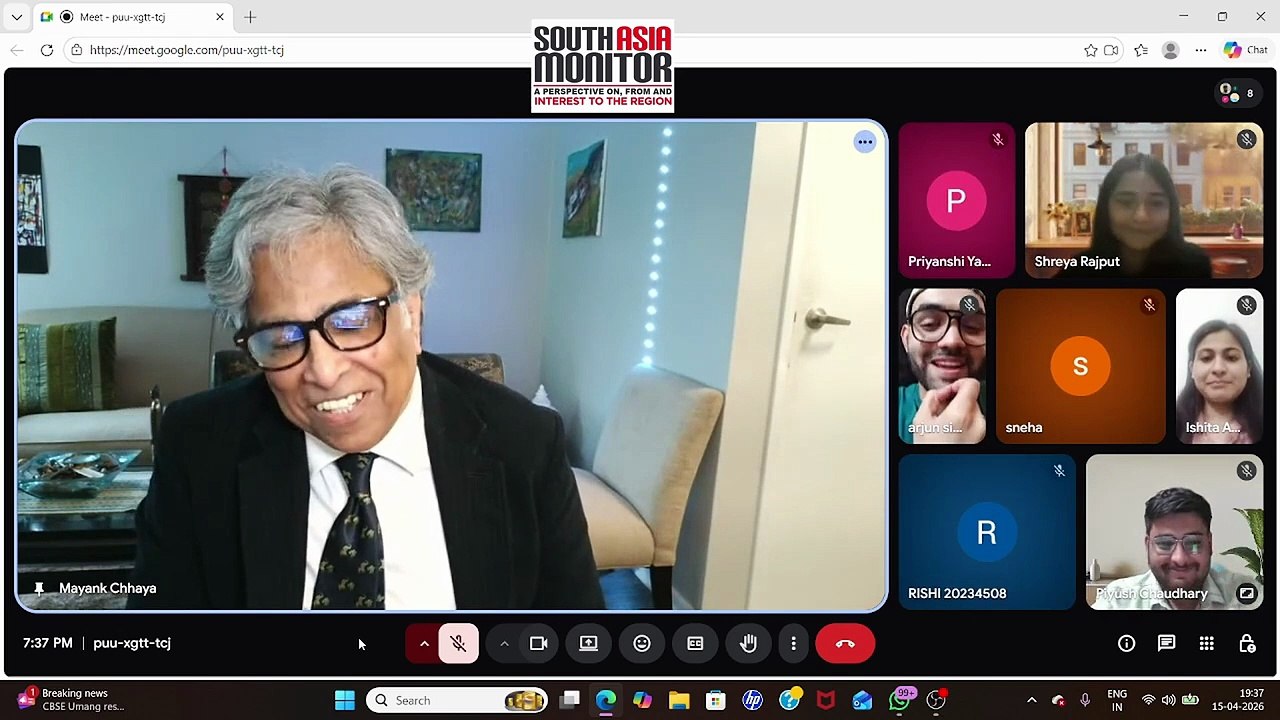Start presenting your screen
This screenshot has width=1280, height=720.
click(589, 644)
